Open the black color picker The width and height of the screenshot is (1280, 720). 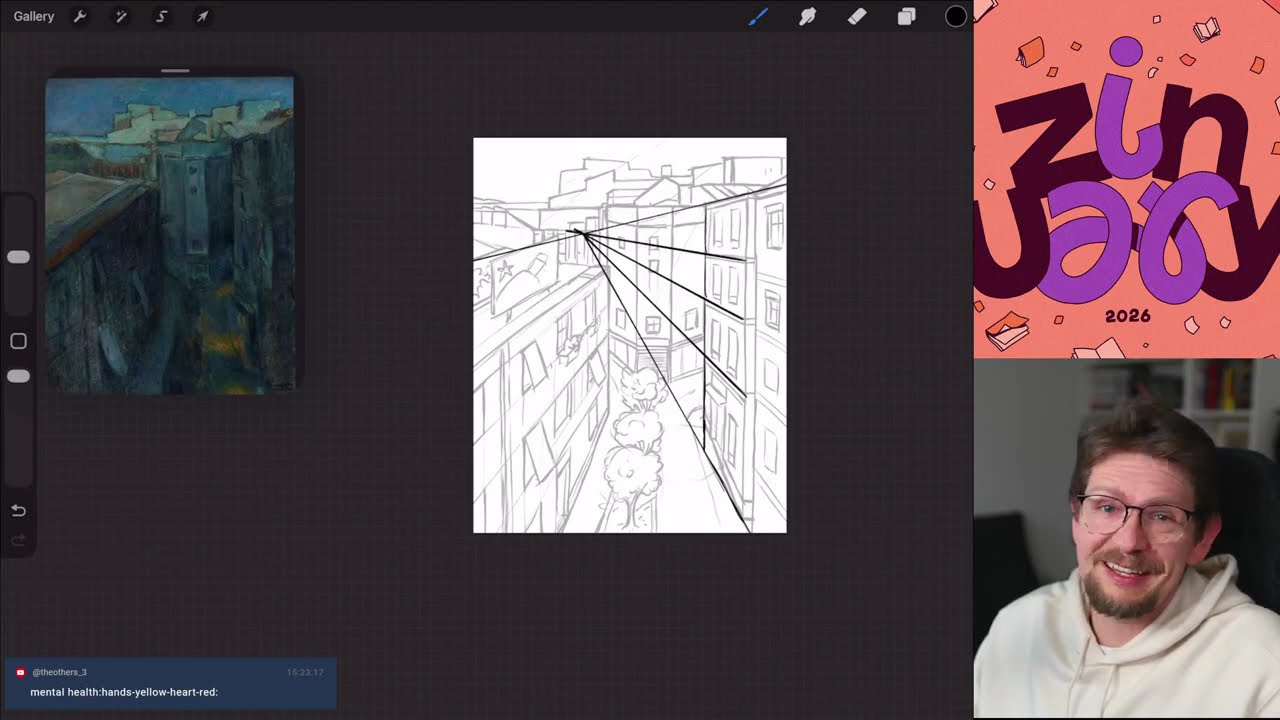click(x=956, y=16)
